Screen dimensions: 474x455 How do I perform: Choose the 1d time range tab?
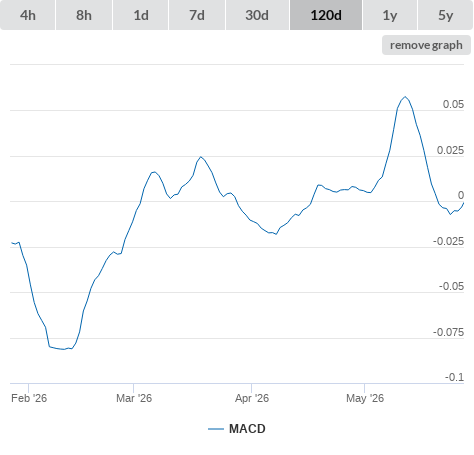pos(141,15)
